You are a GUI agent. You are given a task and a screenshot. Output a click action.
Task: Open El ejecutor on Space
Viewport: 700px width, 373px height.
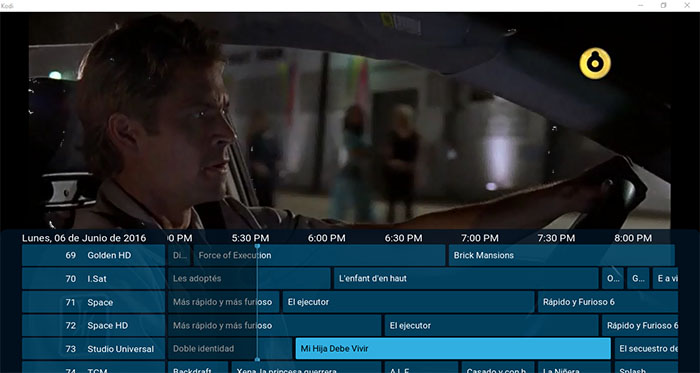coord(408,302)
